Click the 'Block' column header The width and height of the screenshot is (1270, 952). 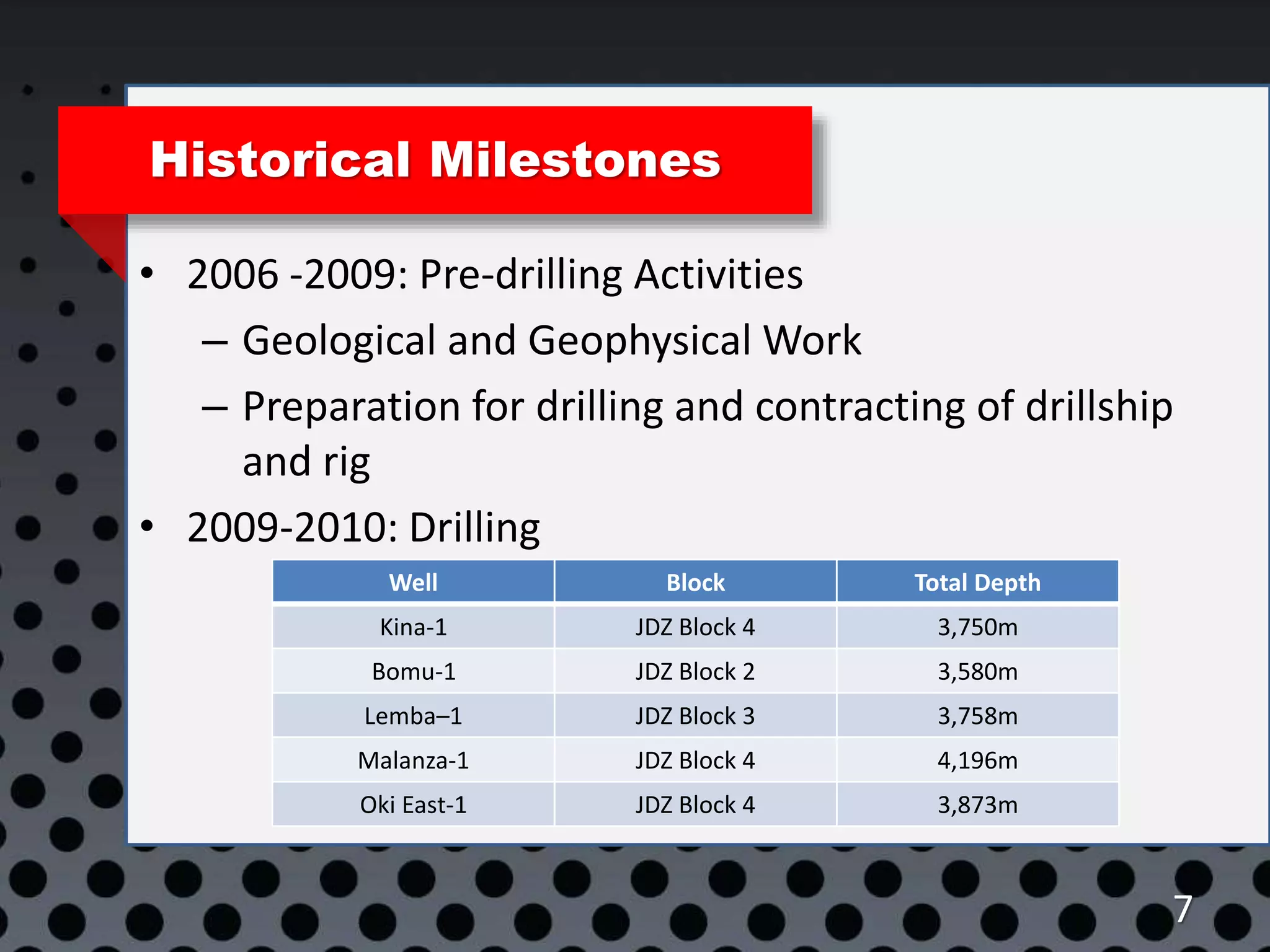695,582
